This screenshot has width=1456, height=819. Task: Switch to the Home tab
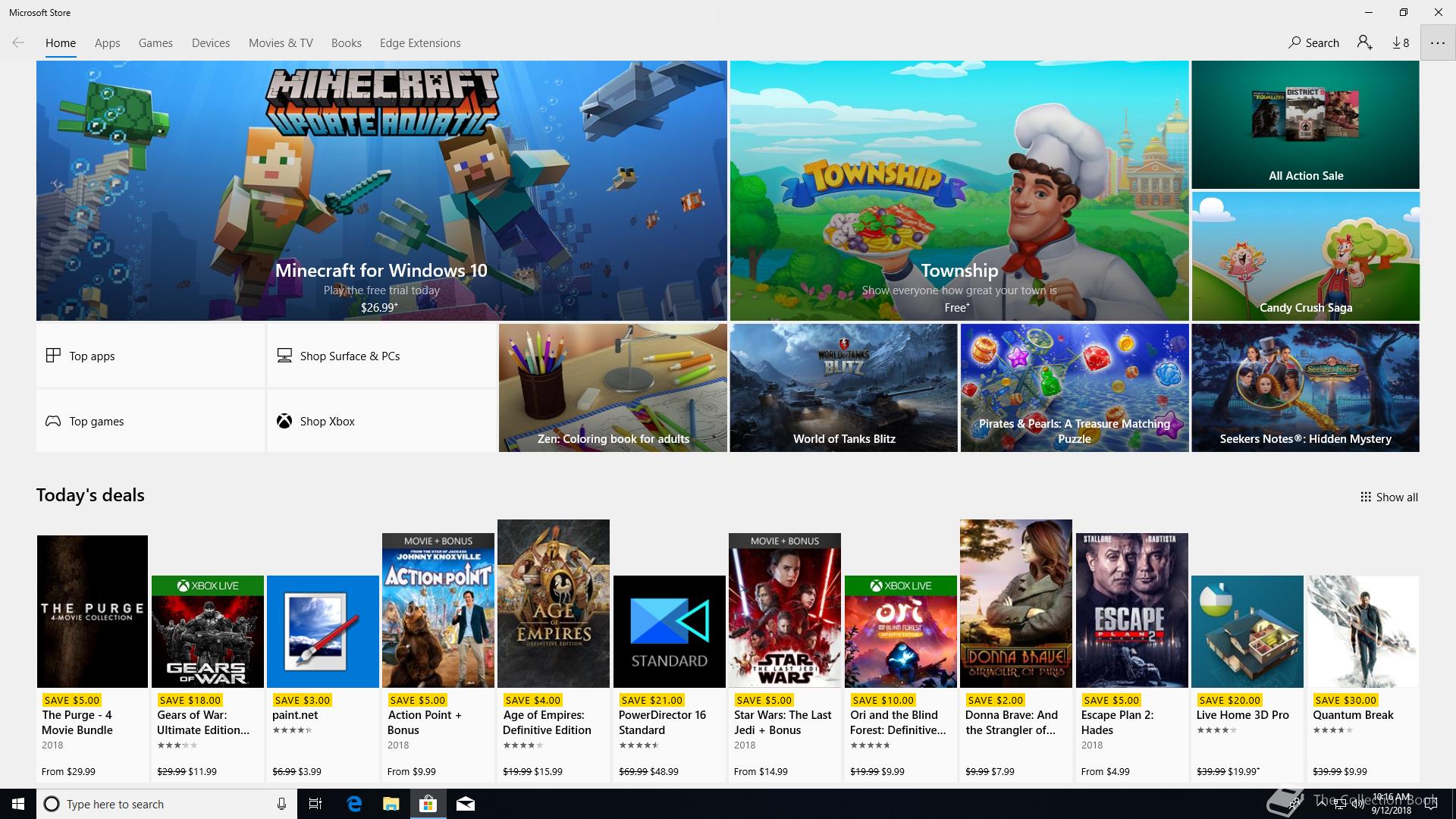[x=61, y=43]
